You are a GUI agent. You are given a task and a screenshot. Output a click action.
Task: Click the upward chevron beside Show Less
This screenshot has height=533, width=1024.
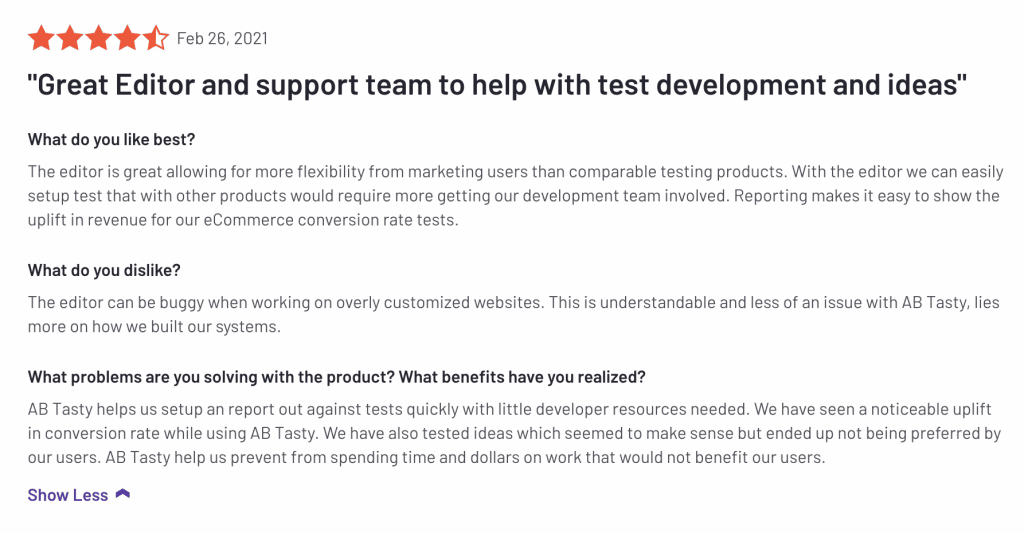tap(123, 494)
